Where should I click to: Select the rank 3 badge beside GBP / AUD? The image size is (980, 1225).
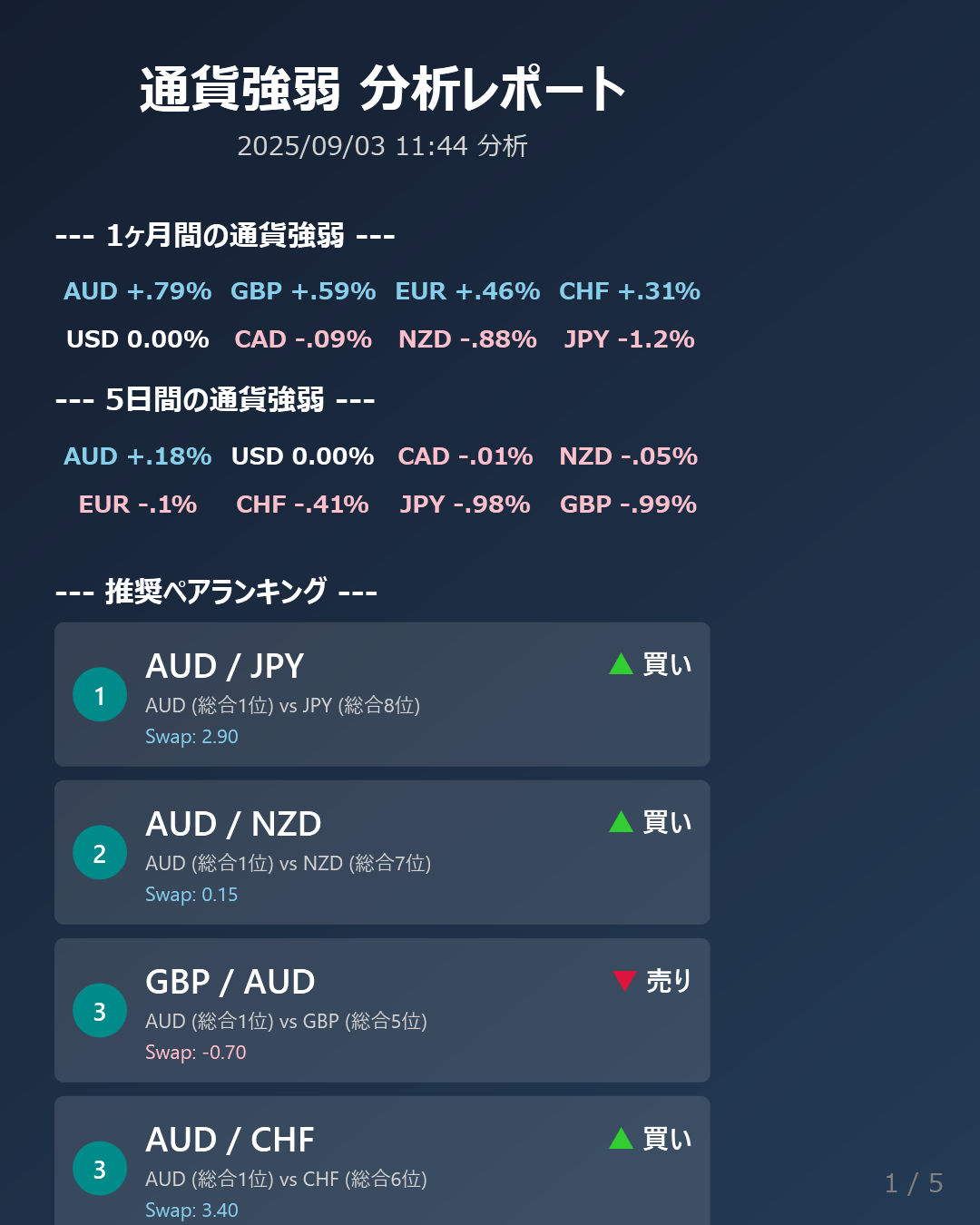tap(100, 1010)
